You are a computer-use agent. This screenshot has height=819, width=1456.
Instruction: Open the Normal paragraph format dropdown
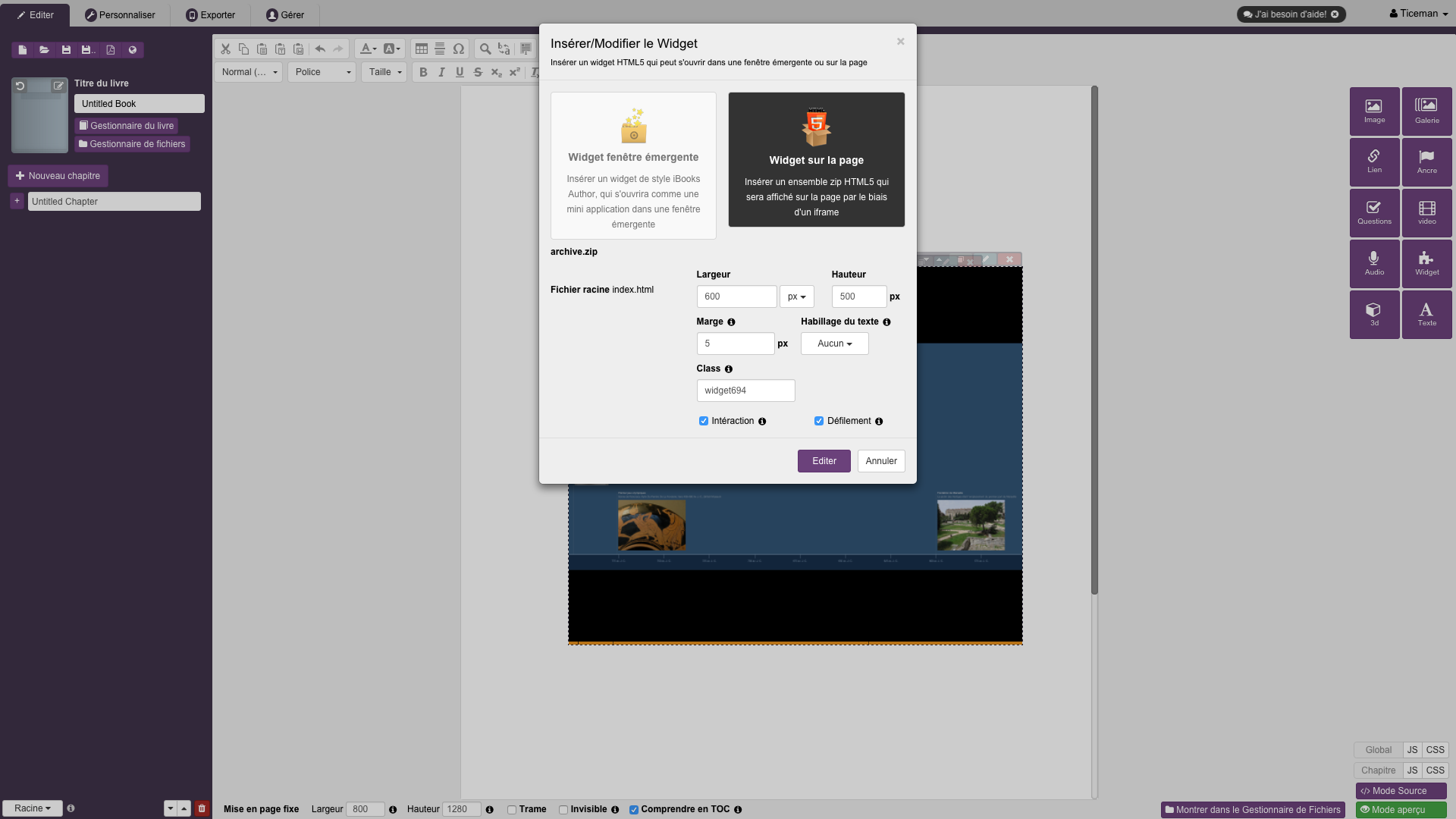coord(249,72)
